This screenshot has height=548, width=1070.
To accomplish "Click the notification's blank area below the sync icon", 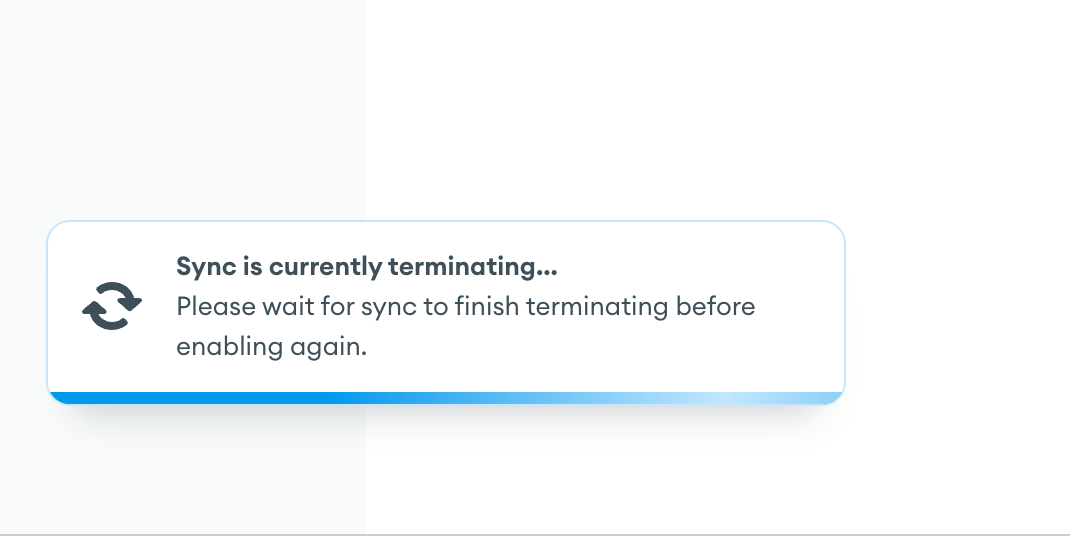I will (x=112, y=365).
